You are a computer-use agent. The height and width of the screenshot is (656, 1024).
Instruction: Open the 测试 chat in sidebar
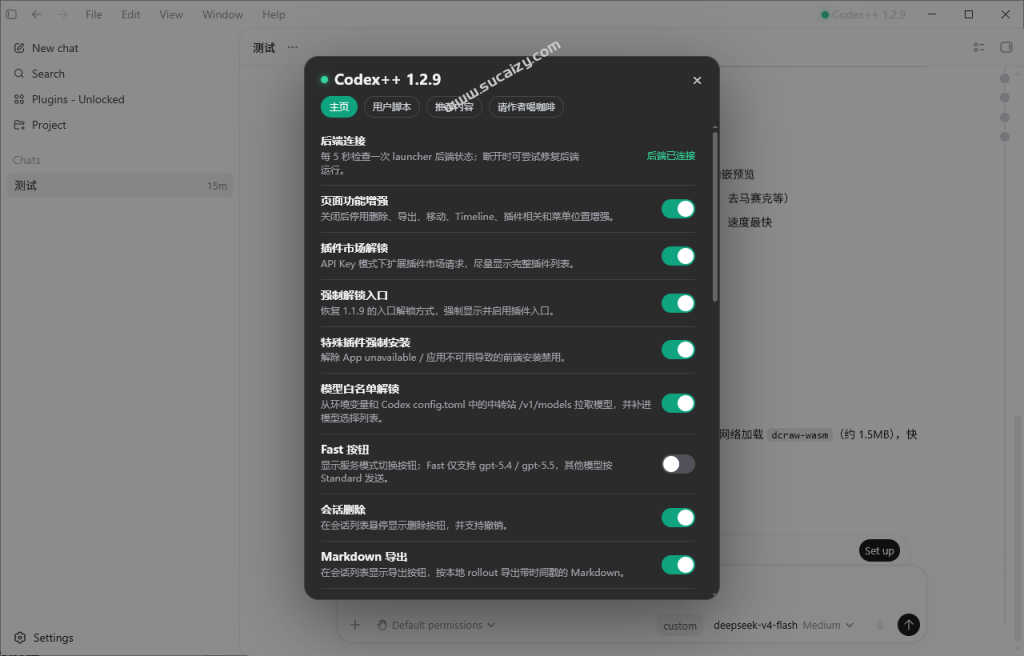coord(120,186)
